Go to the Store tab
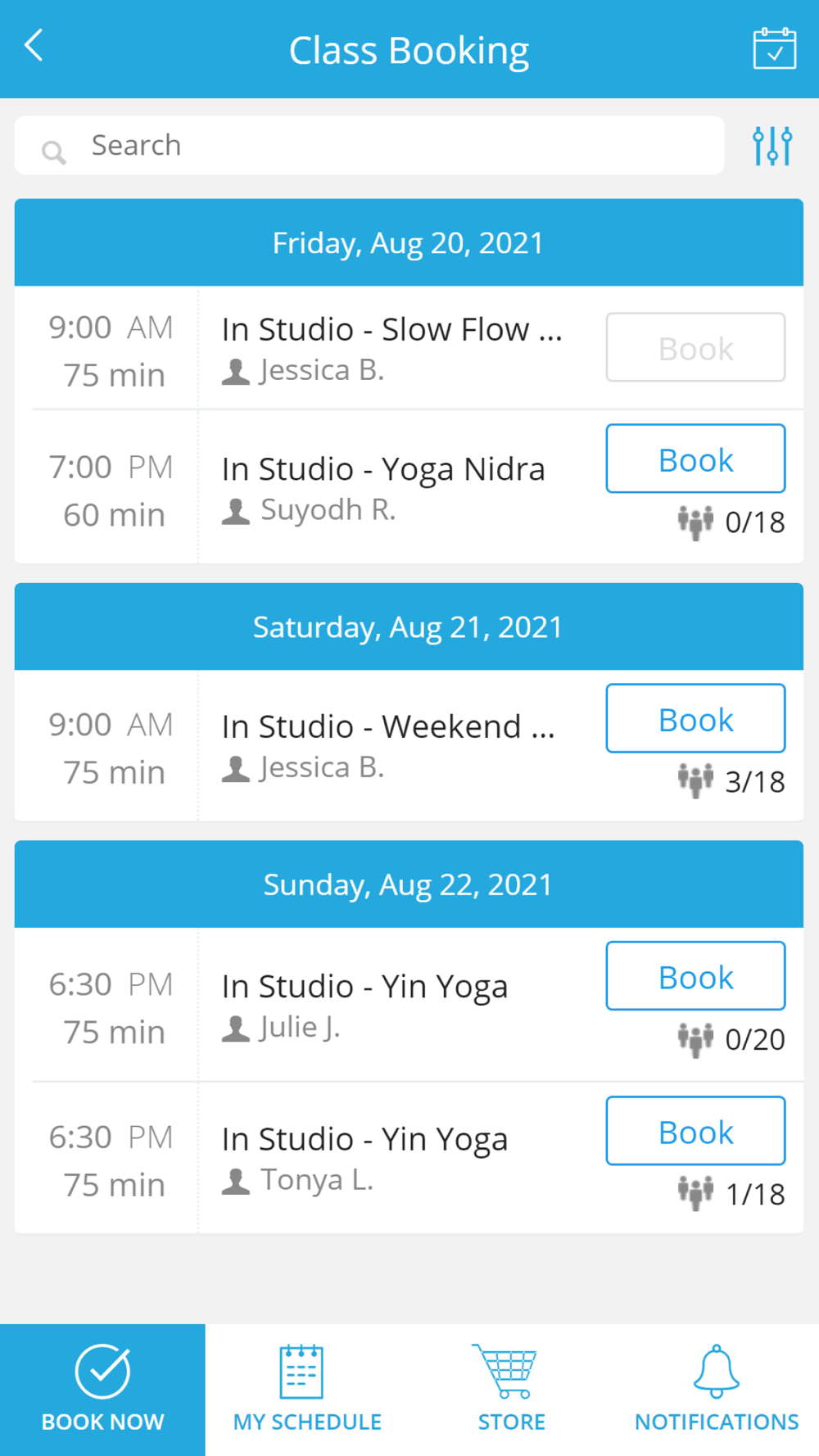 coord(511,1389)
